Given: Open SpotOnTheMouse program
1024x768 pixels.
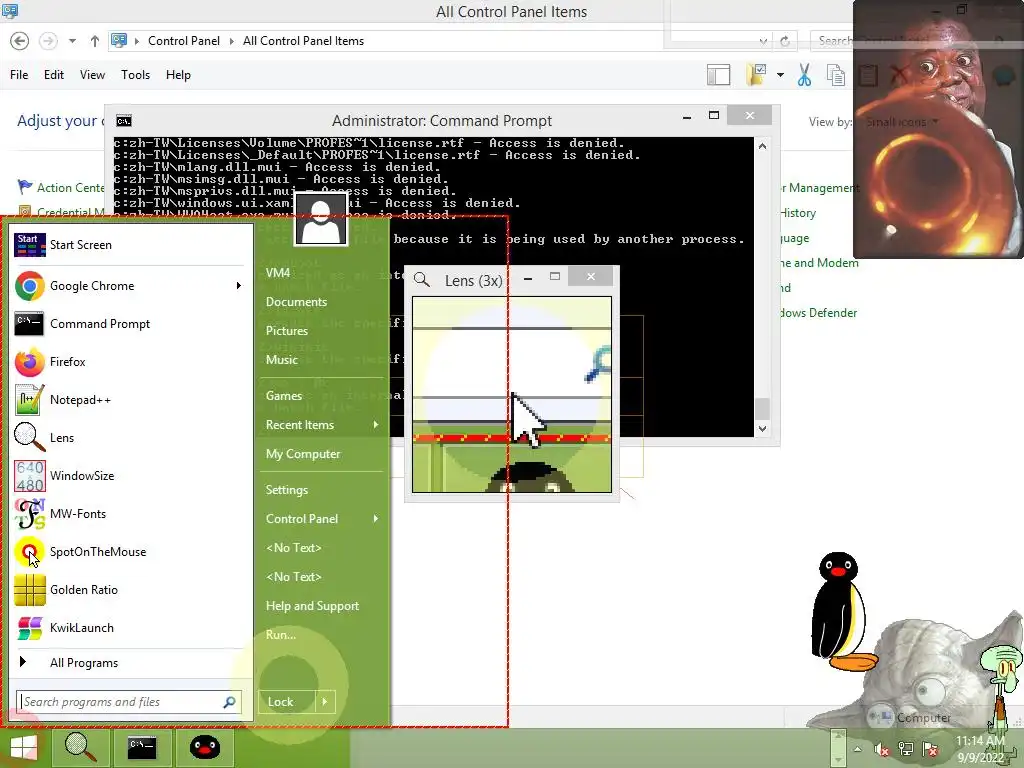Looking at the screenshot, I should tap(131, 552).
